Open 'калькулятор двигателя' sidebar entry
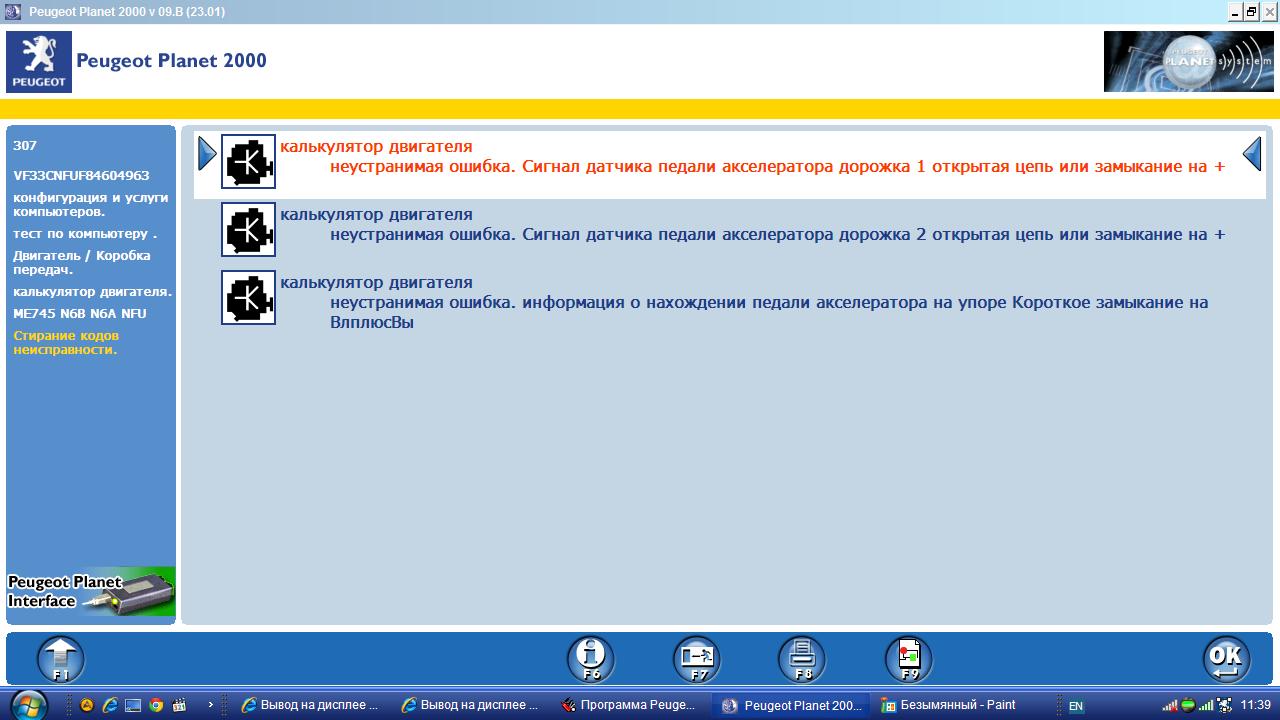 pos(93,292)
